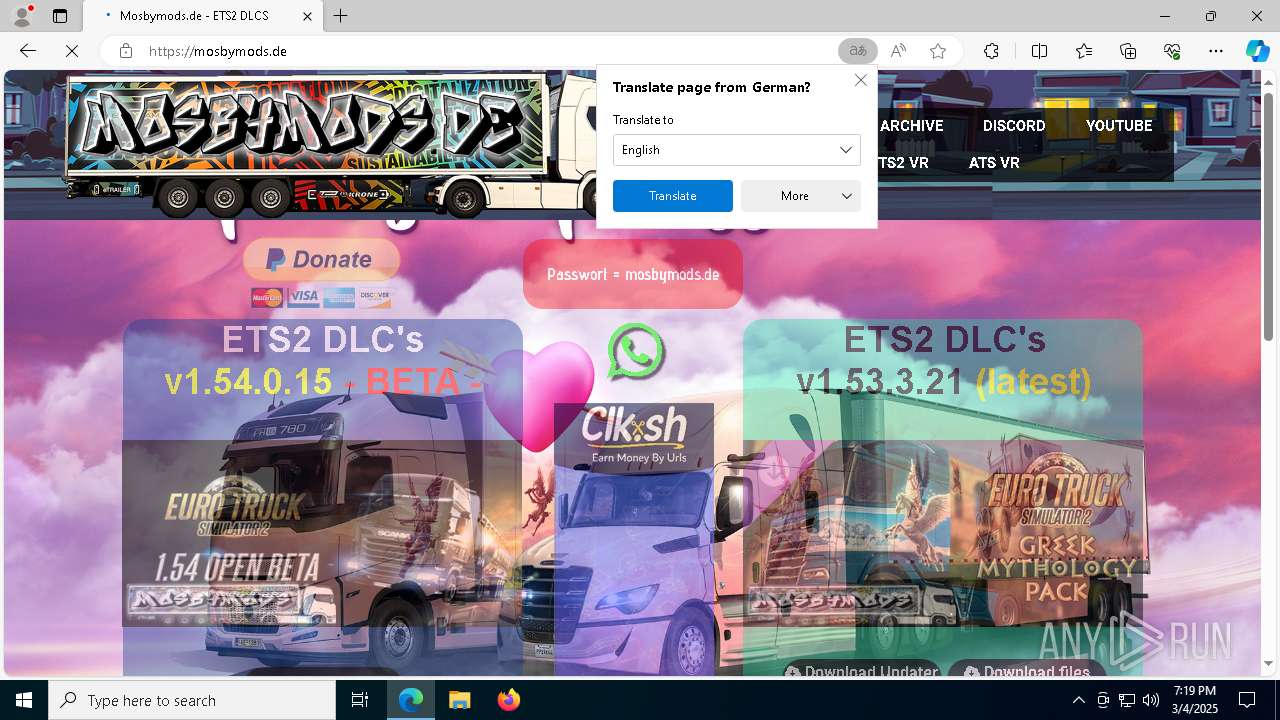Screen dimensions: 1280x720
Task: Open the volume tray icon
Action: pyautogui.click(x=1151, y=700)
